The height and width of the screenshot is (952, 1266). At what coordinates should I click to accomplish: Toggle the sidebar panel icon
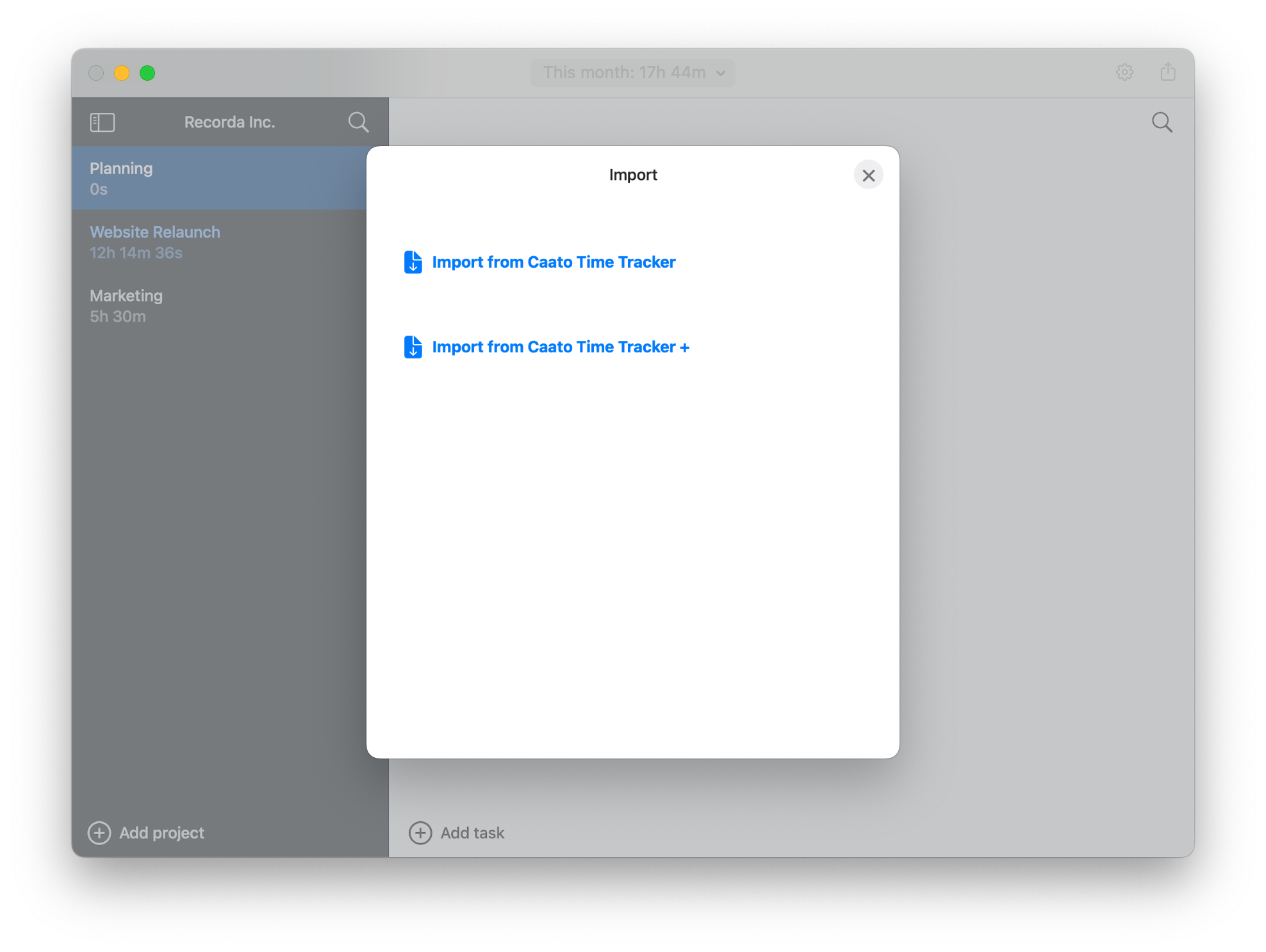click(103, 122)
